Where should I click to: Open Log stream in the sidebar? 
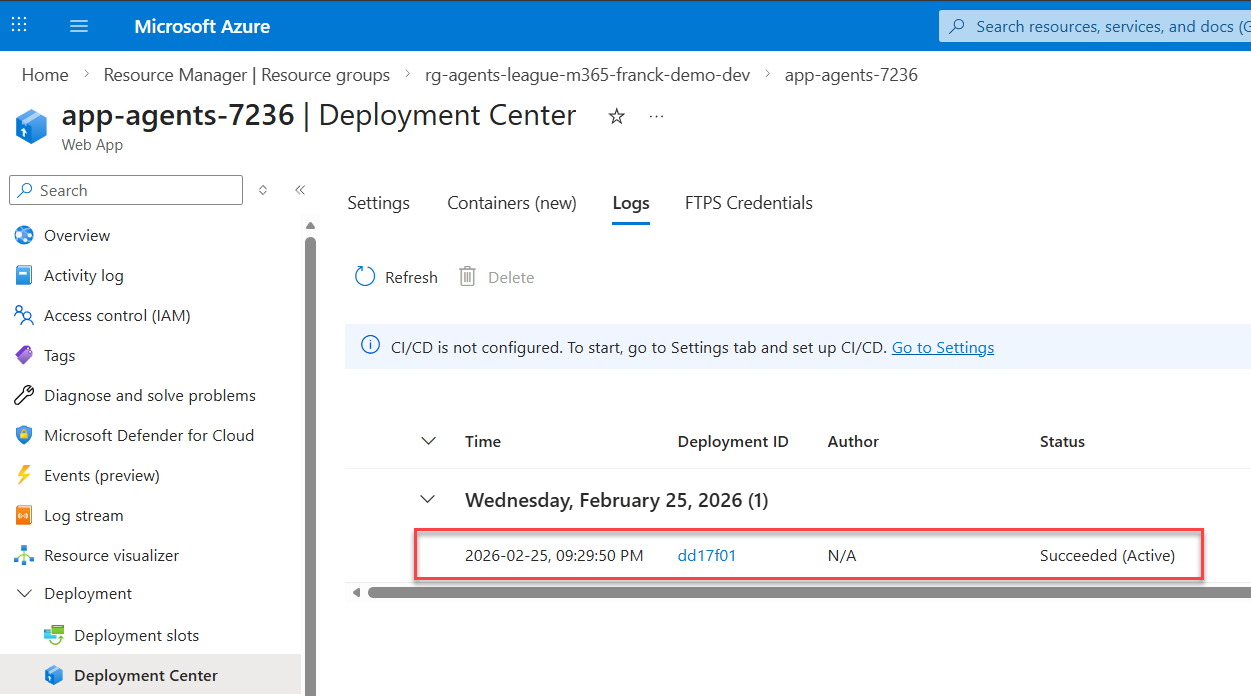point(83,516)
